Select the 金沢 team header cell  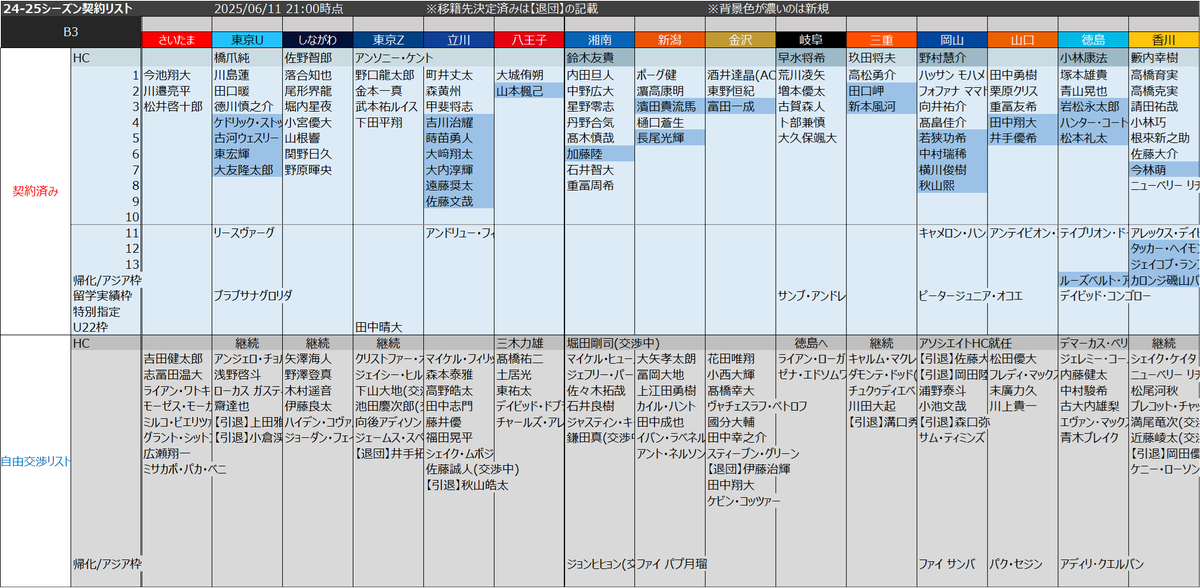[740, 40]
